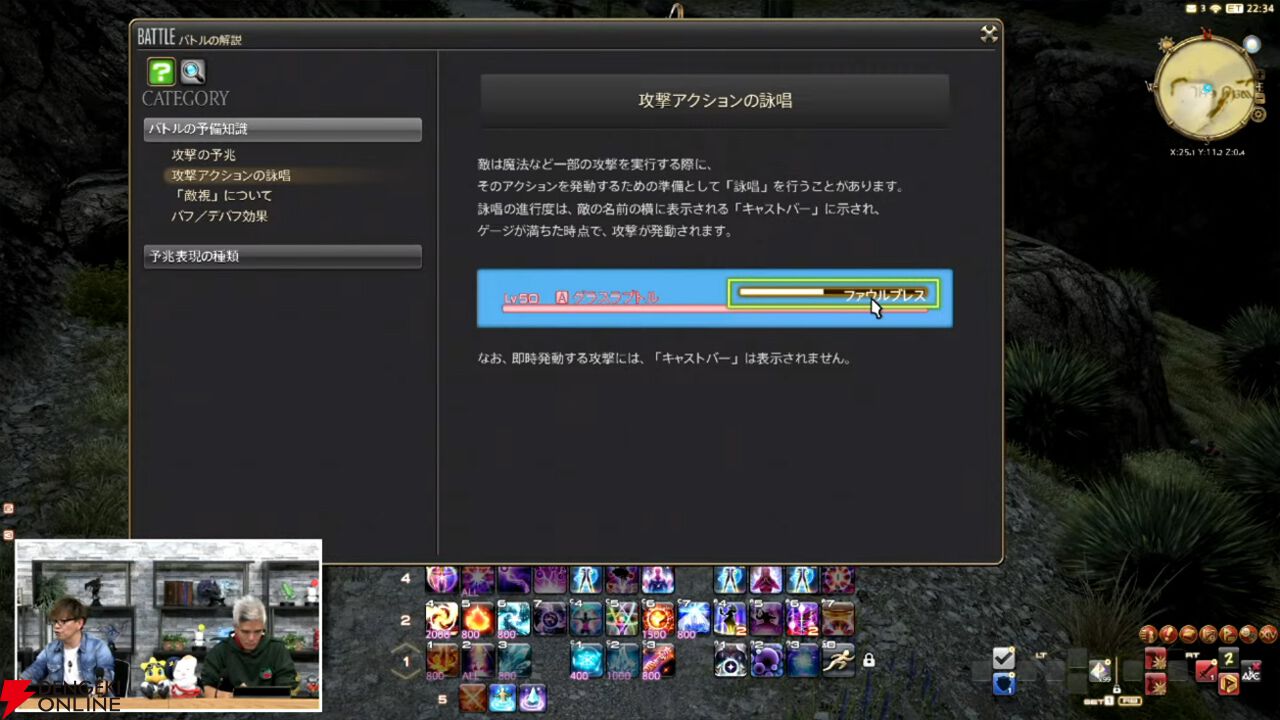This screenshot has height=720, width=1280.
Task: Activate the Sprint running-figure action
Action: [838, 660]
